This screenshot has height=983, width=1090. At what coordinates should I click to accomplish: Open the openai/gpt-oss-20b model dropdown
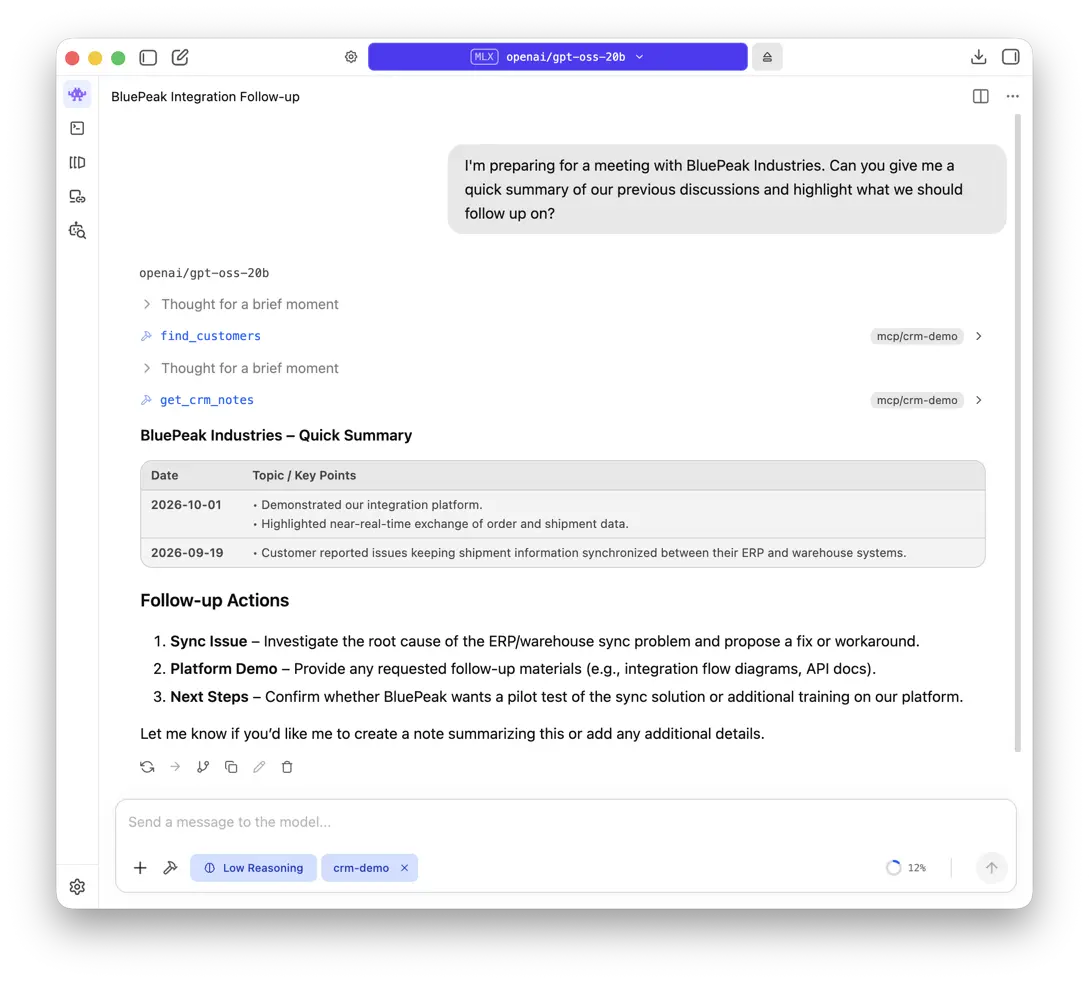click(x=558, y=57)
